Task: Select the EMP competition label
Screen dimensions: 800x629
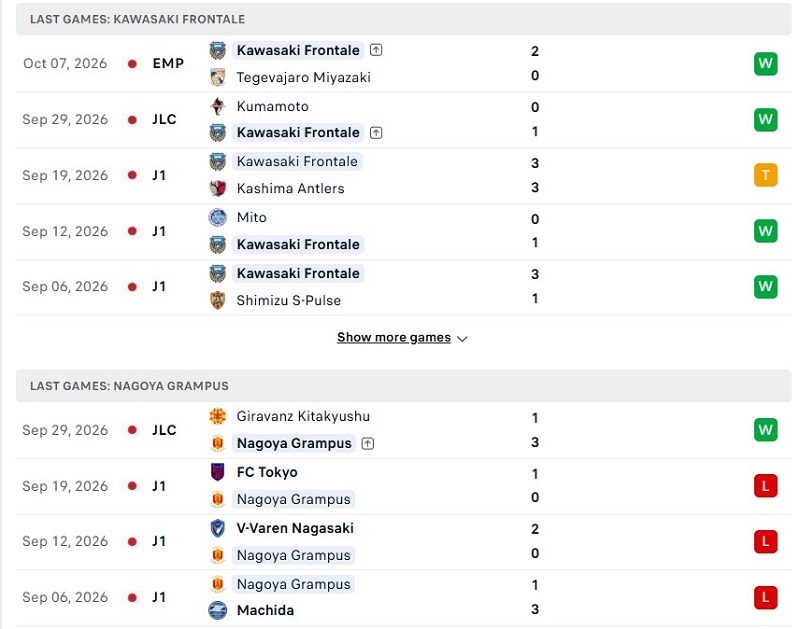Action: (x=168, y=63)
